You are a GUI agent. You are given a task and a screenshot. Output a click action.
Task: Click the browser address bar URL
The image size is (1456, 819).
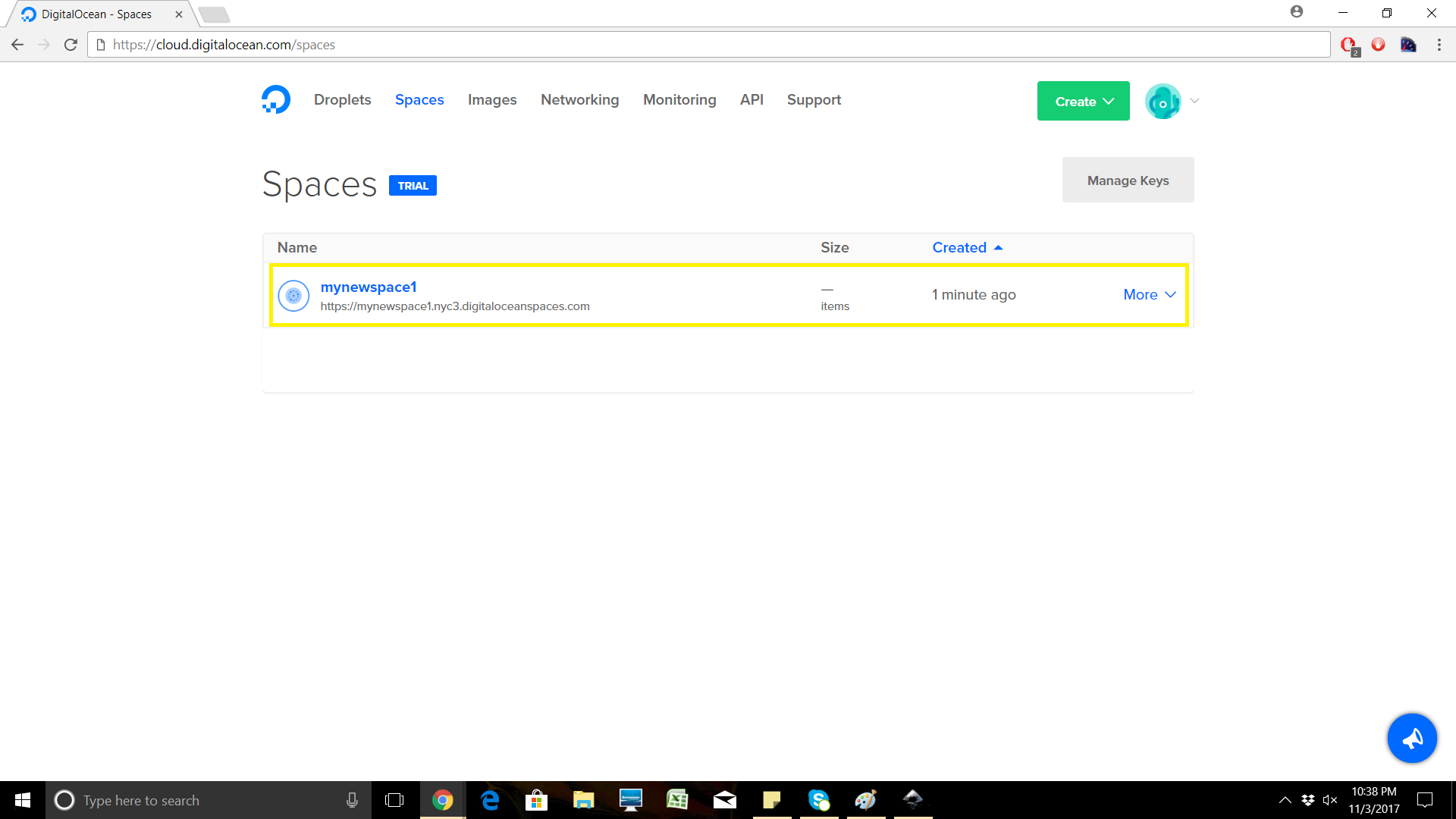tap(224, 45)
